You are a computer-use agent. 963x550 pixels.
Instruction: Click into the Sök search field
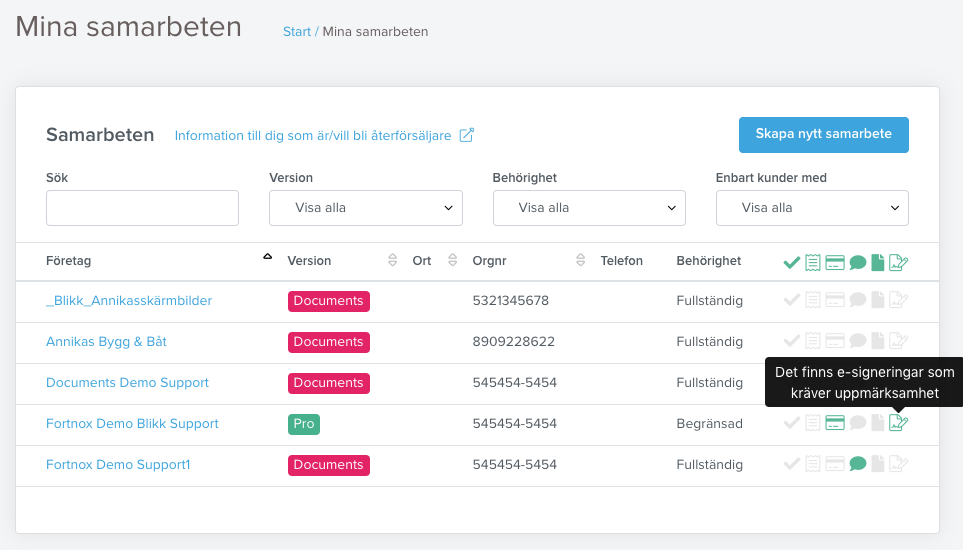[x=142, y=207]
